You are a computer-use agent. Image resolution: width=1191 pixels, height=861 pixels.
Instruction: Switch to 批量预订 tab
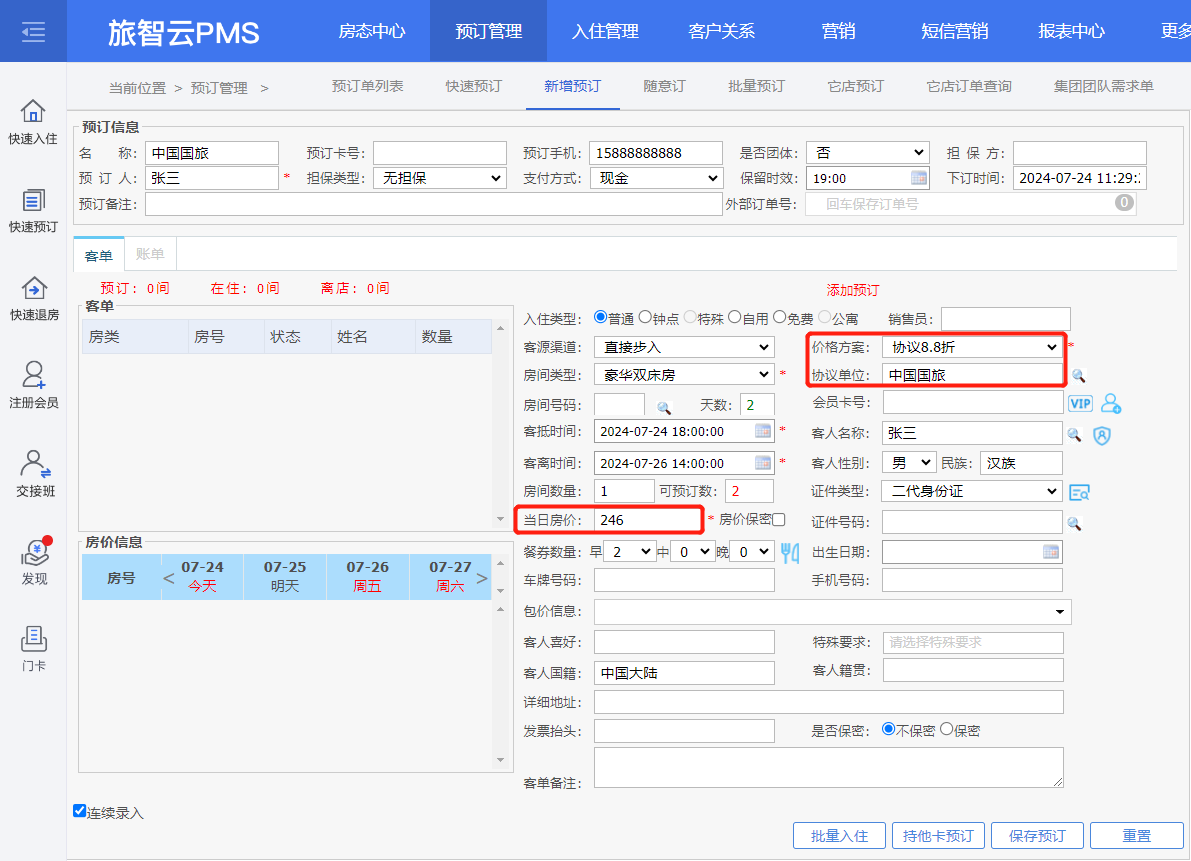point(756,86)
